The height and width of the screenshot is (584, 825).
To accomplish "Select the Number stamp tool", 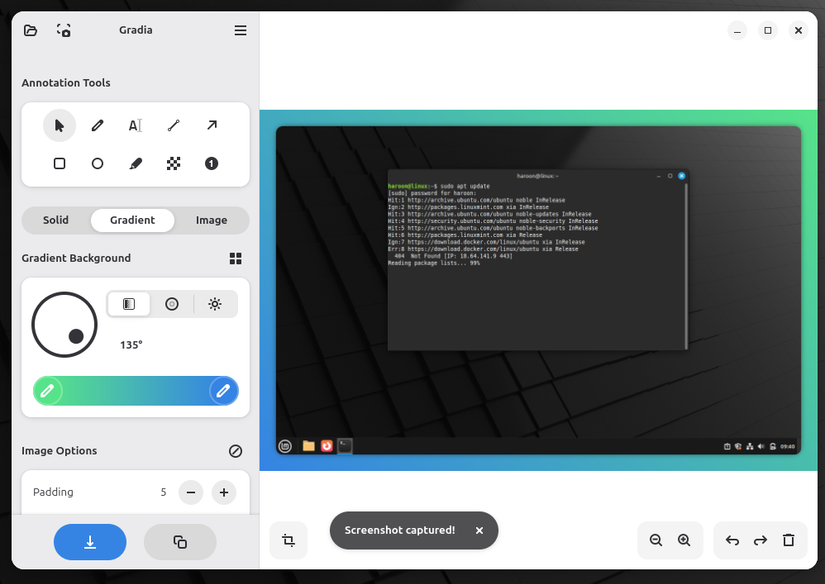I will coord(211,163).
